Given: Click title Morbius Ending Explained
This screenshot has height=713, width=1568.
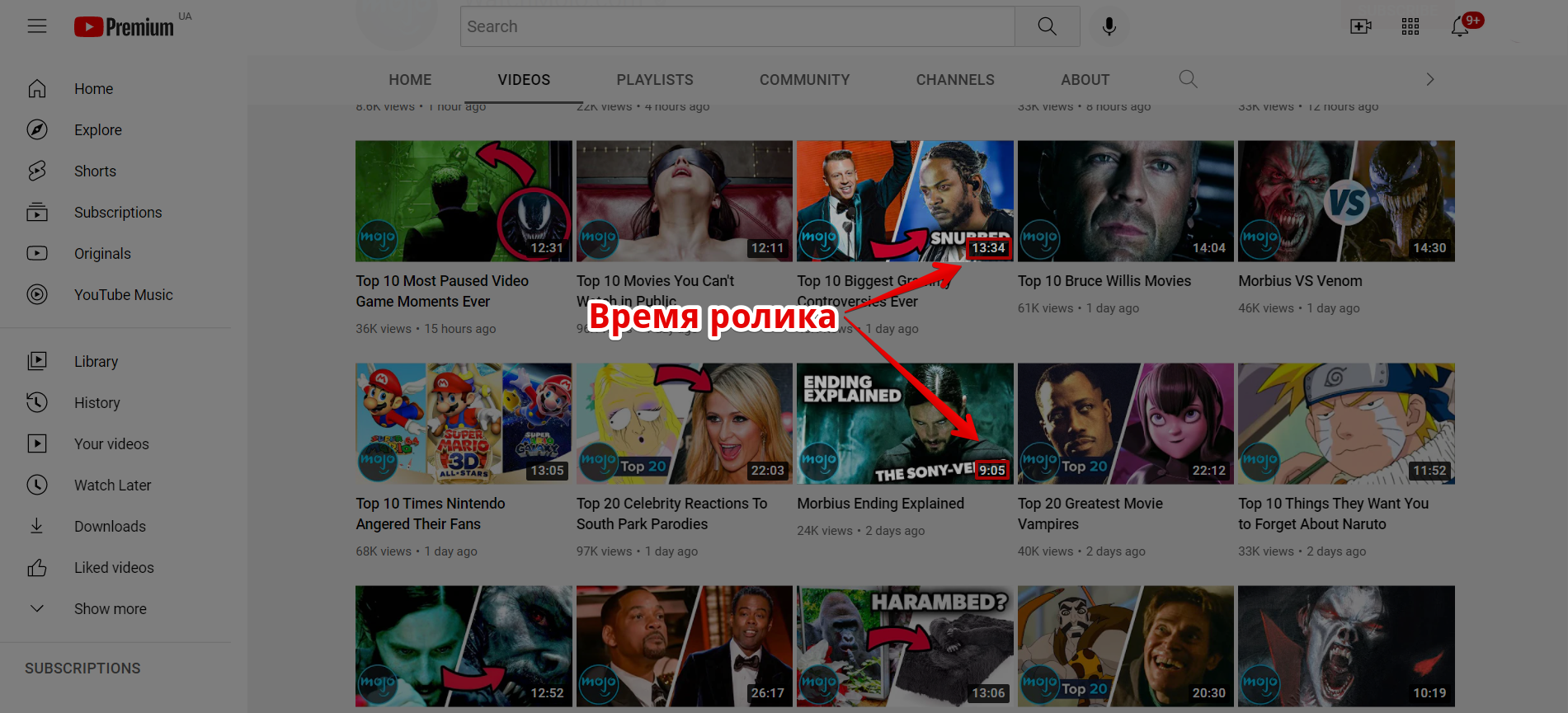Looking at the screenshot, I should click(x=880, y=504).
